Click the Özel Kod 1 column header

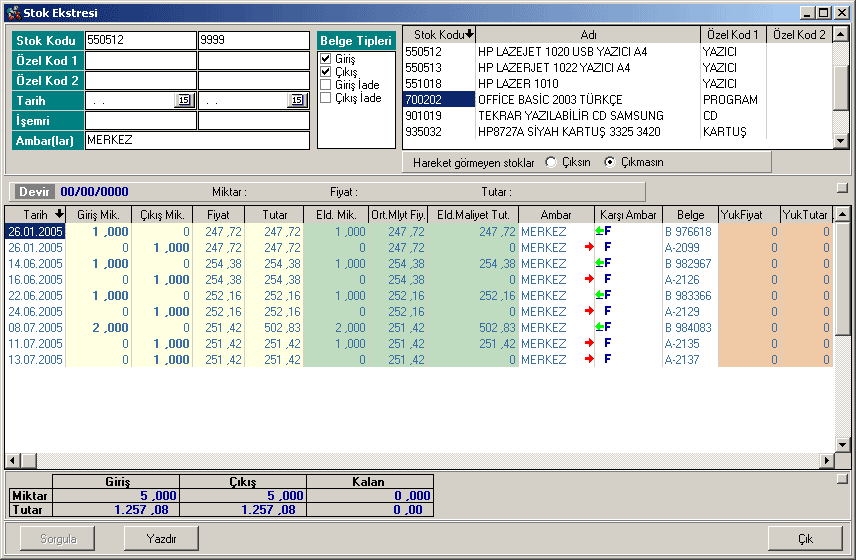[x=733, y=35]
